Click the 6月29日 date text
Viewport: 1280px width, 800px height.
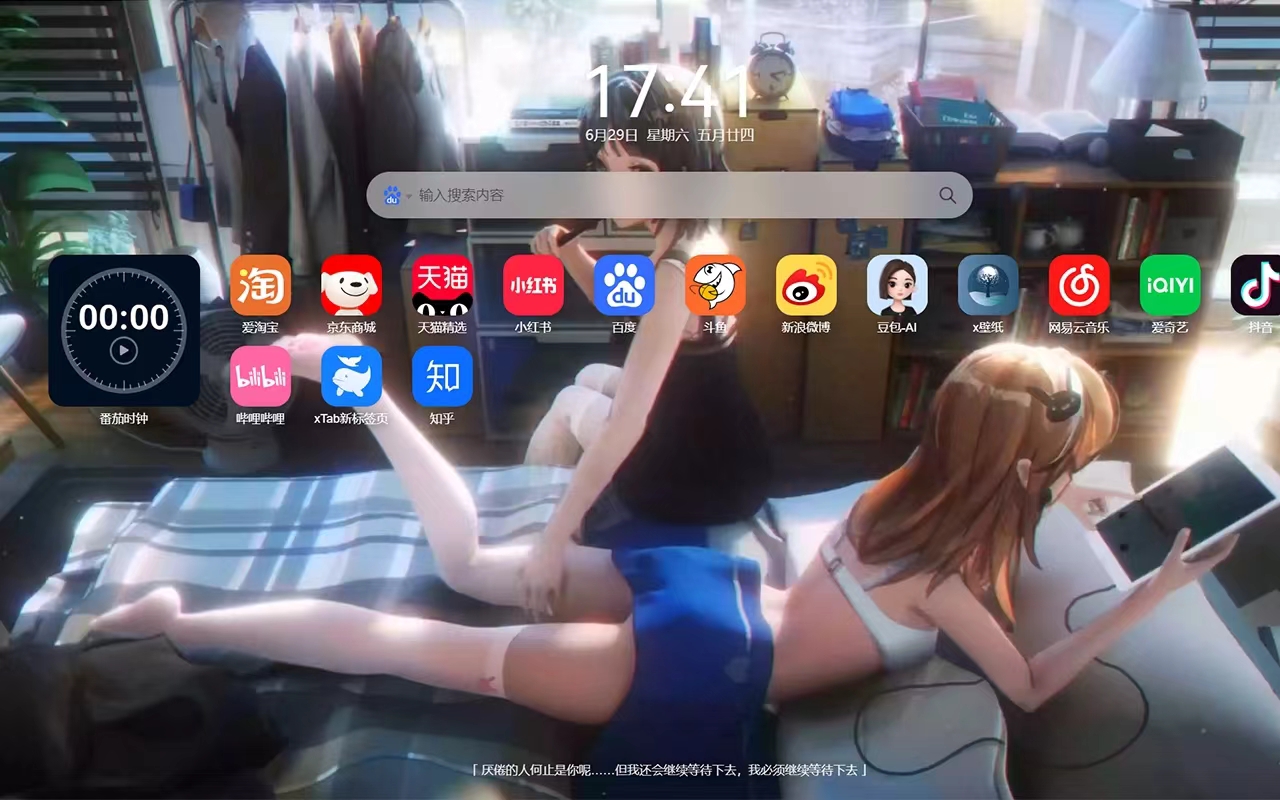[x=611, y=135]
